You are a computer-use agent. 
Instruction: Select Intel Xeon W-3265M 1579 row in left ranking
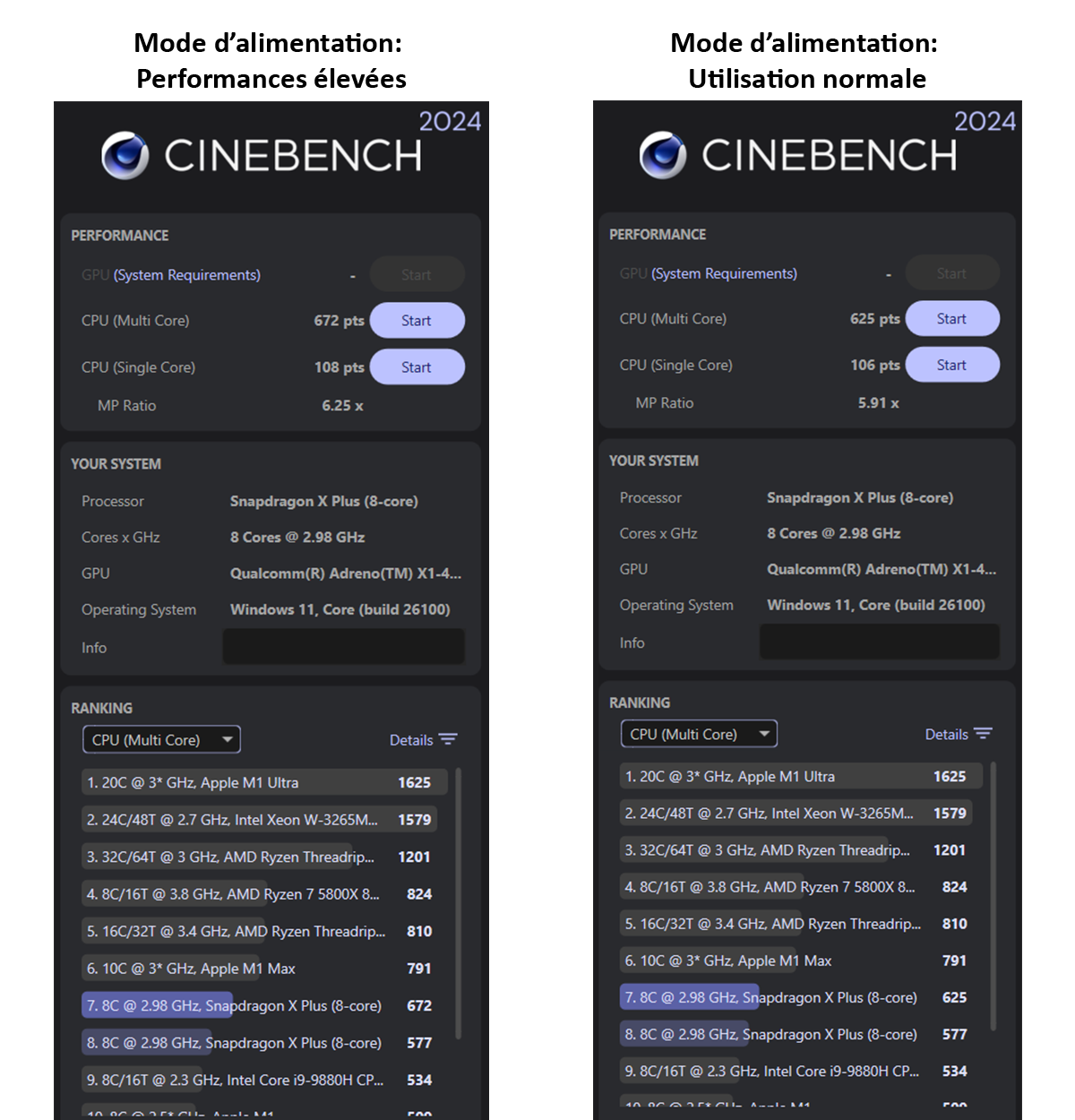point(262,819)
